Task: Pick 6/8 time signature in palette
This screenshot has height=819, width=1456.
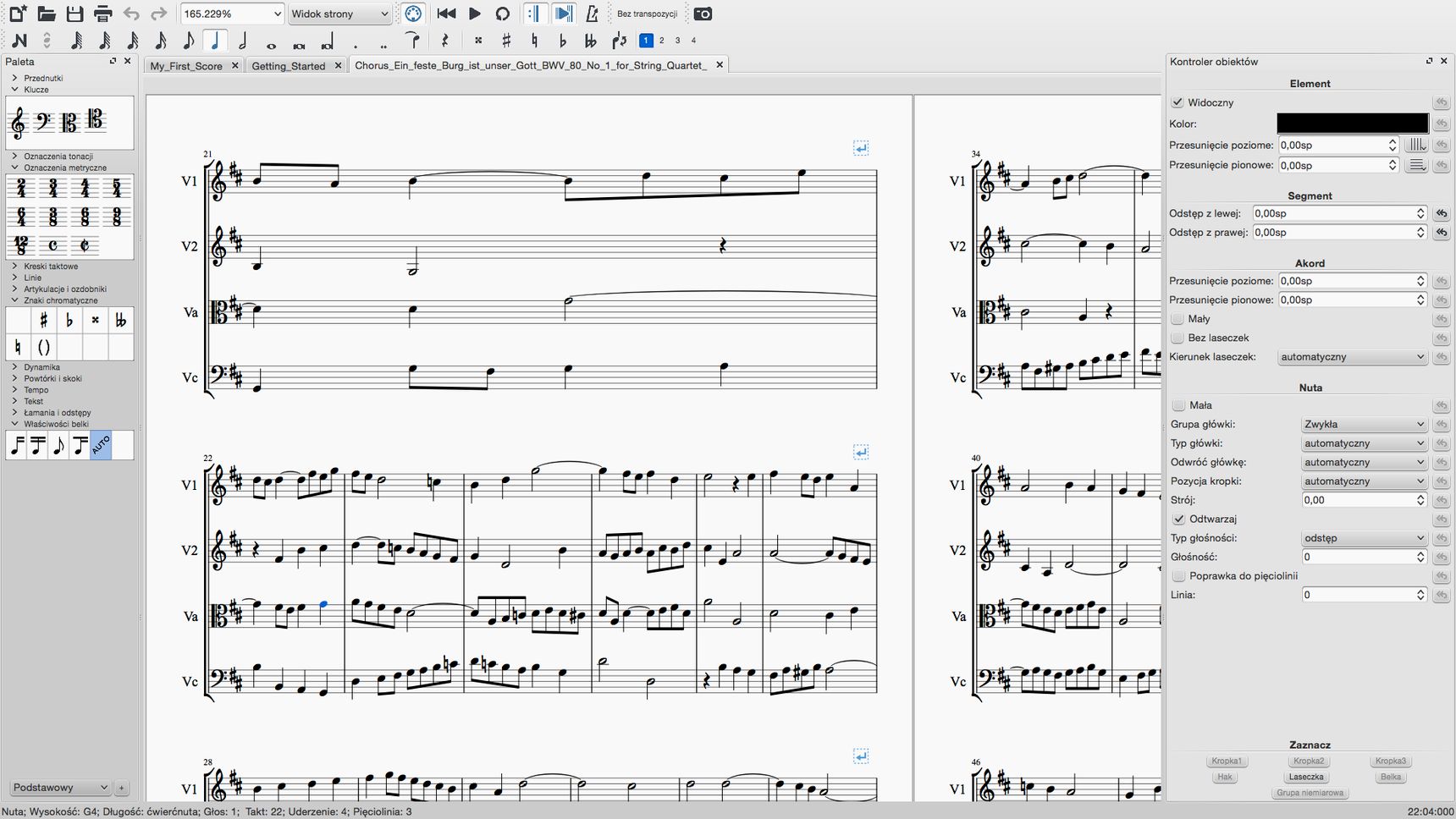Action: pos(85,217)
